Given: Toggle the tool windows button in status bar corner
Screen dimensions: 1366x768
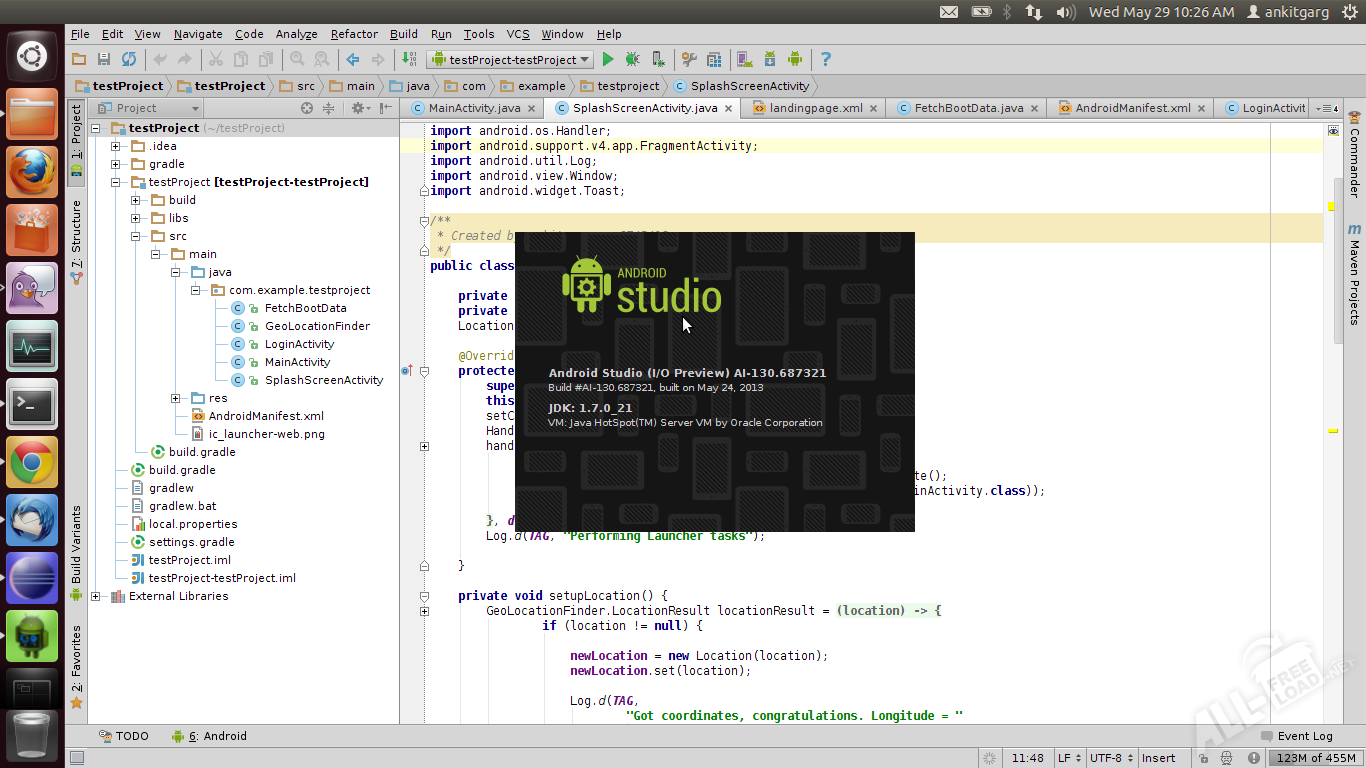Looking at the screenshot, I should coord(77,758).
